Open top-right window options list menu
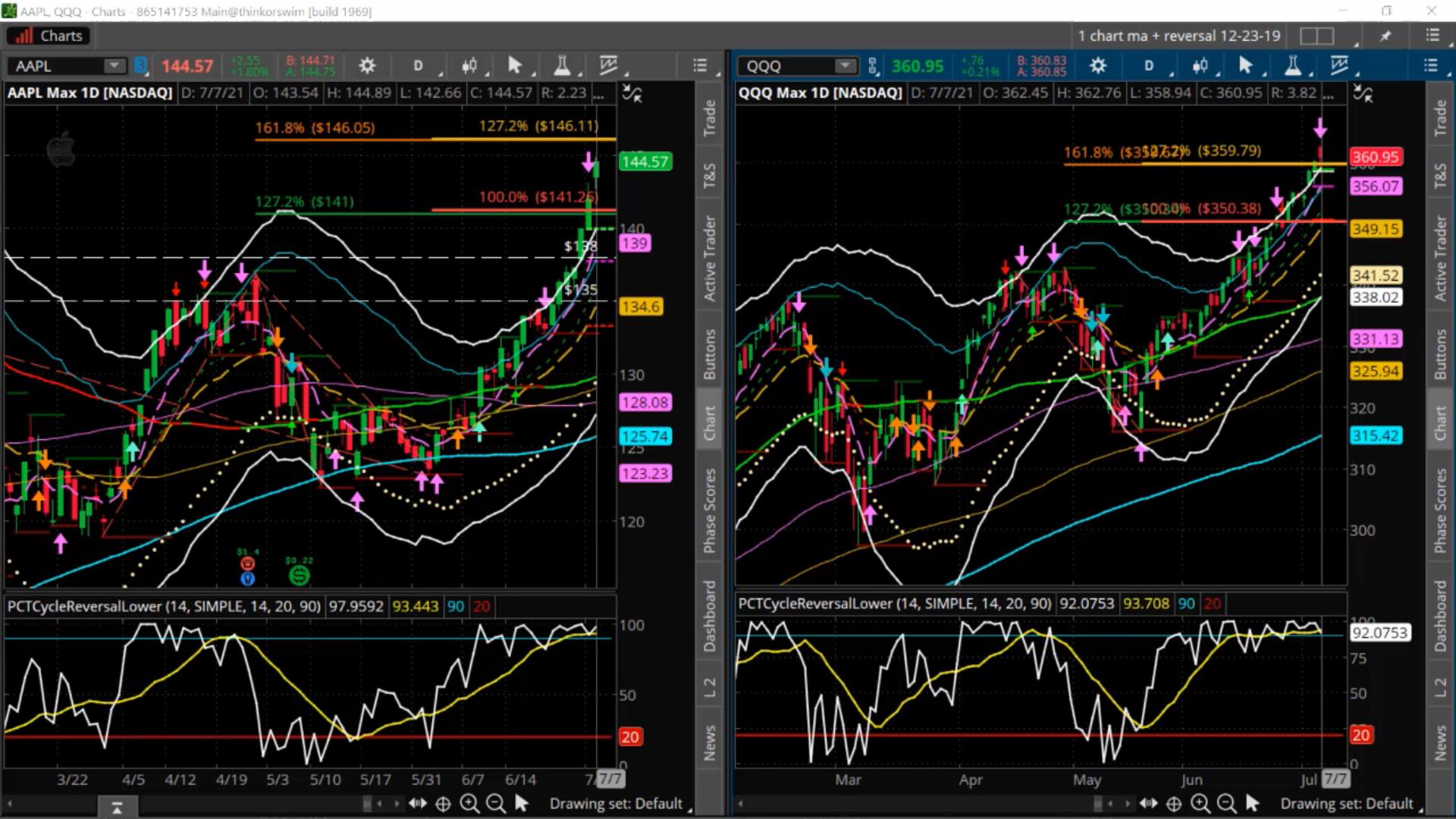Viewport: 1456px width, 819px height. 1432,36
